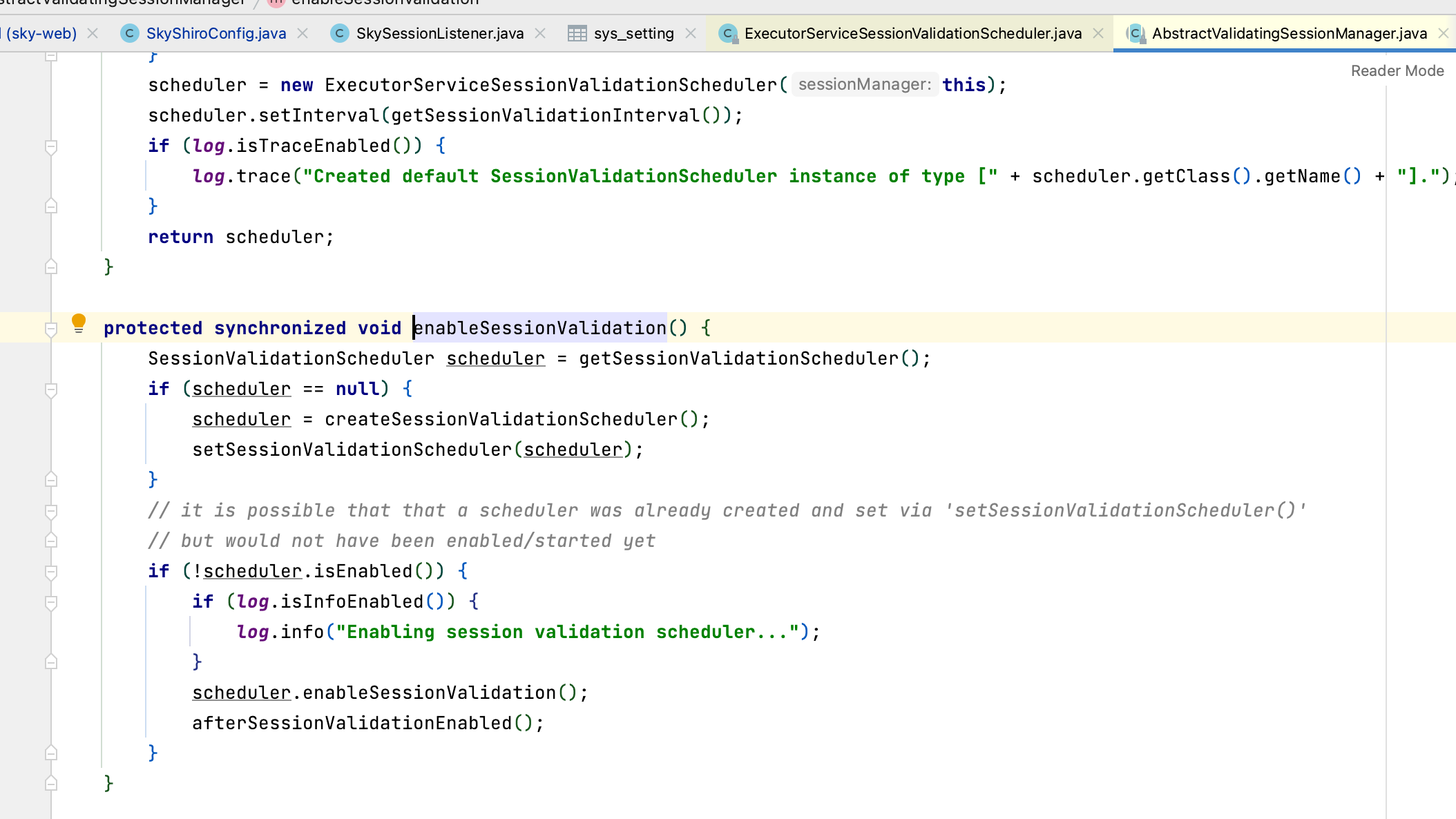Click the 'synchronized' keyword

280,328
